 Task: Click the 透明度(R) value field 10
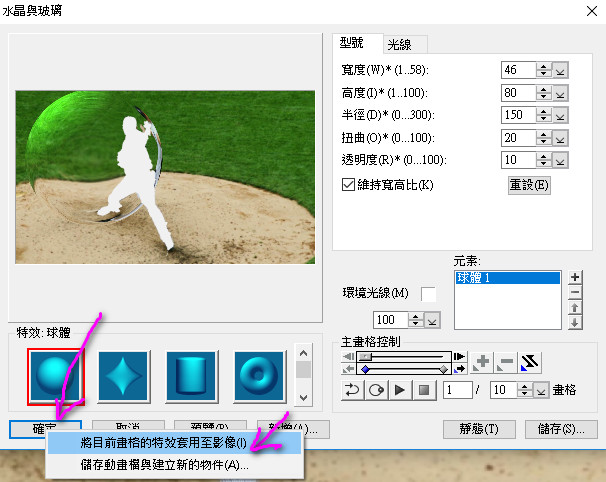click(x=519, y=160)
